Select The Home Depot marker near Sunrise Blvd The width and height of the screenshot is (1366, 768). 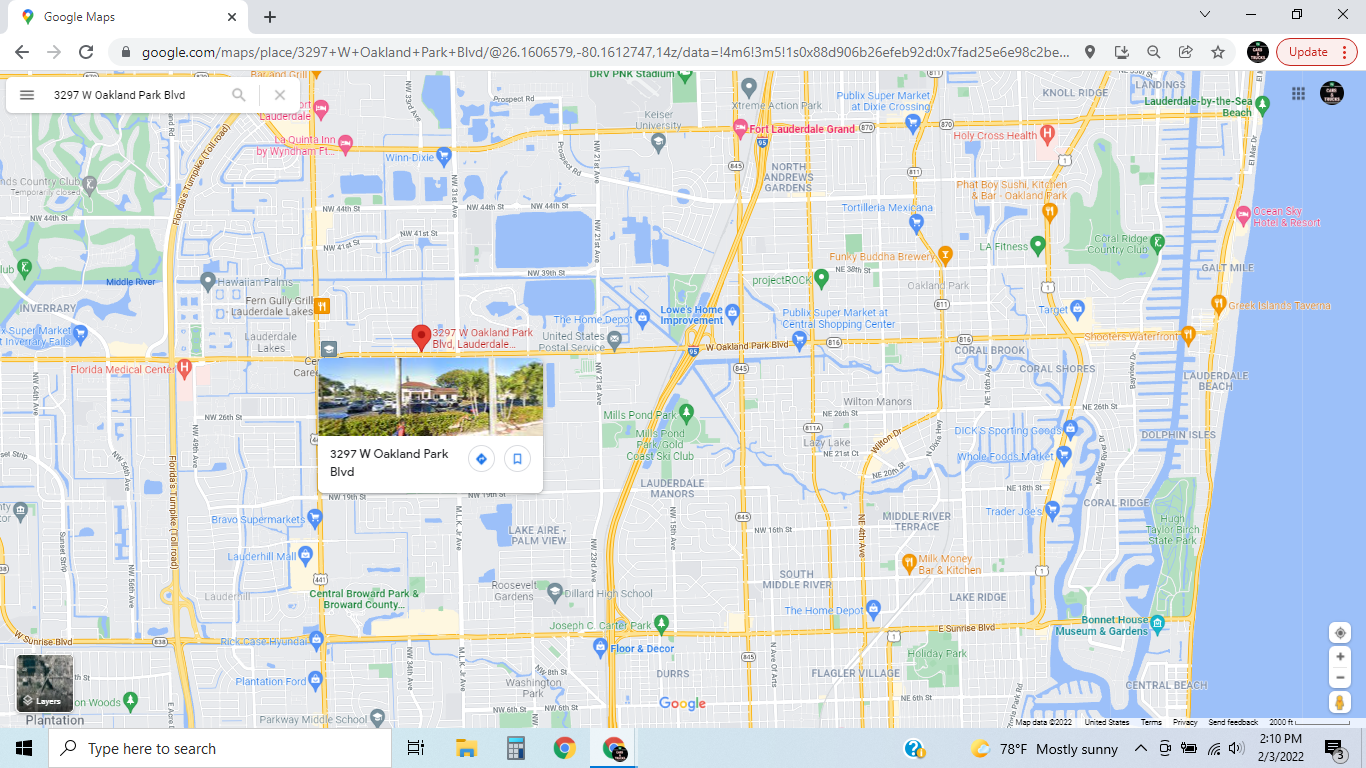click(873, 609)
